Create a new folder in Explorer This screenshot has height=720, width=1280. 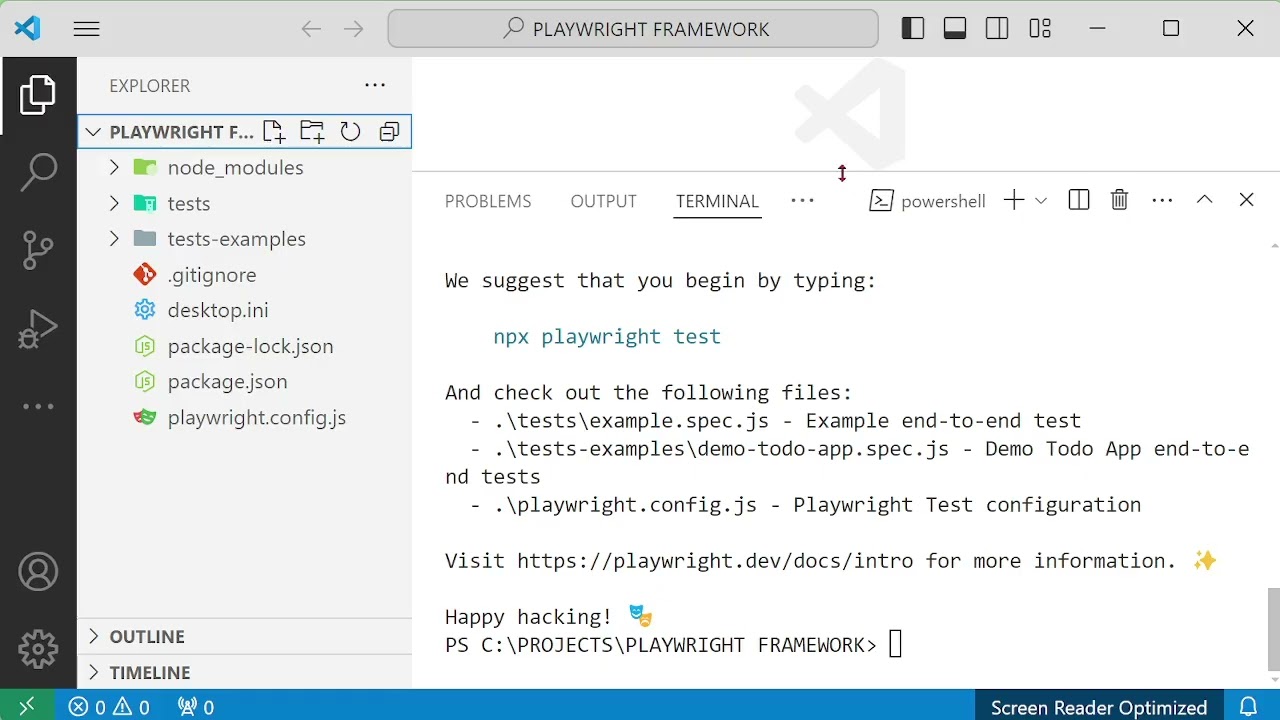click(312, 131)
